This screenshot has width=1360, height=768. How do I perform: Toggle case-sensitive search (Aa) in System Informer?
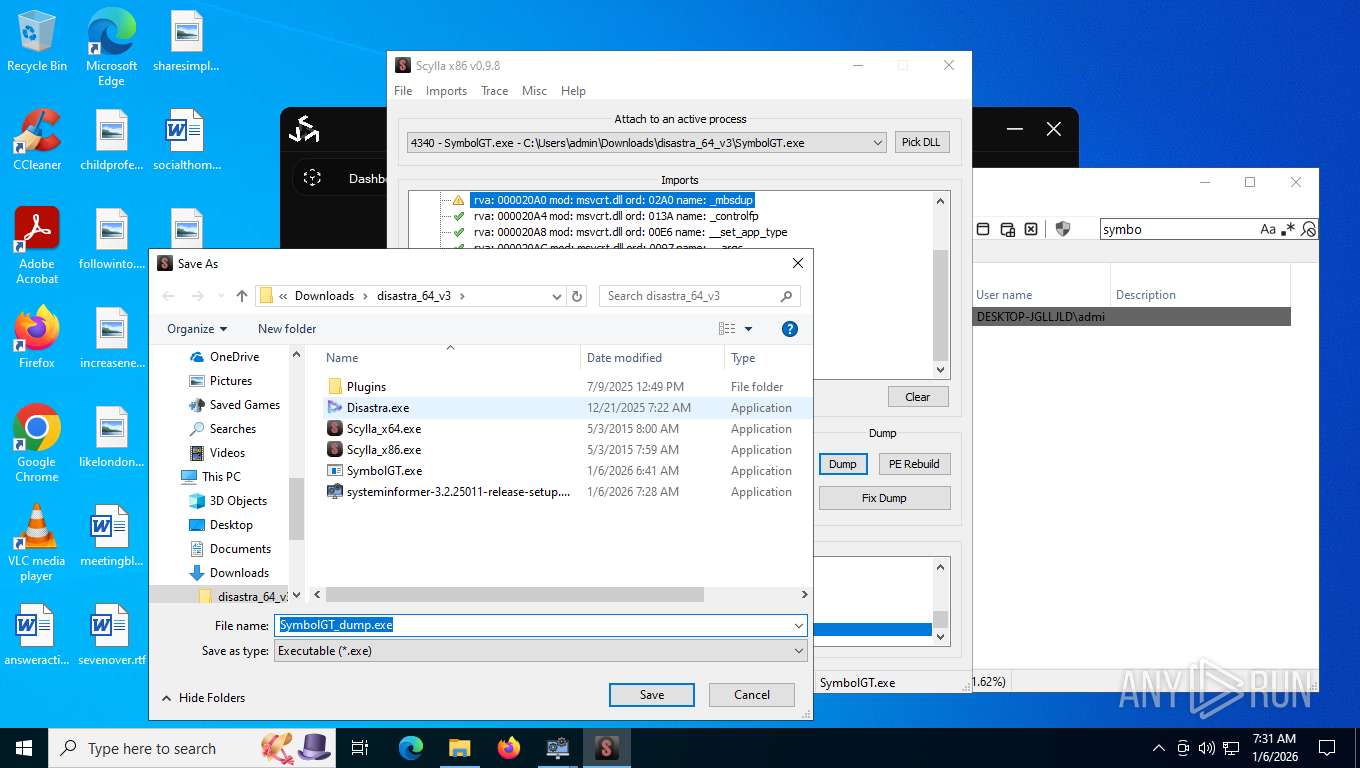1268,229
